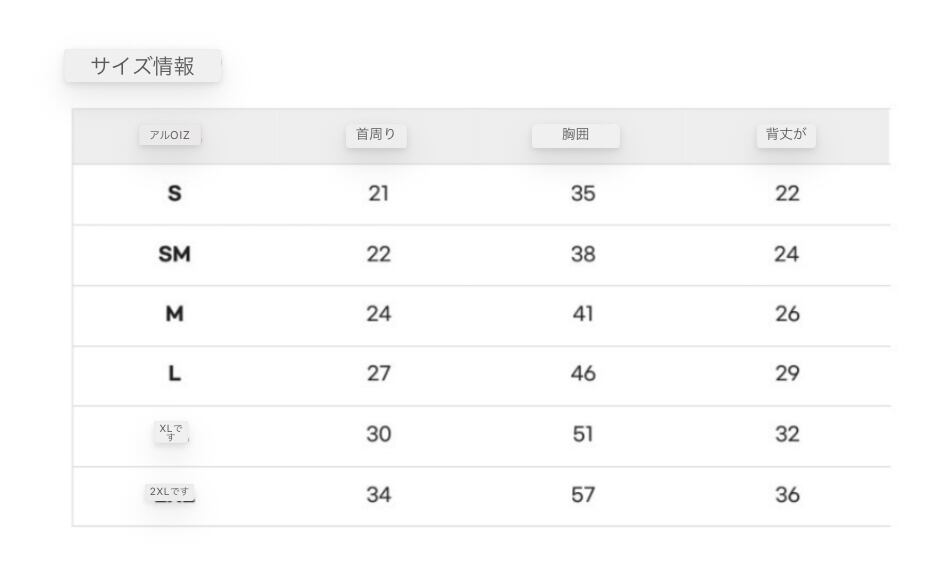Click the 背丈が column header
Image resolution: width=946 pixels, height=563 pixels.
pos(785,135)
